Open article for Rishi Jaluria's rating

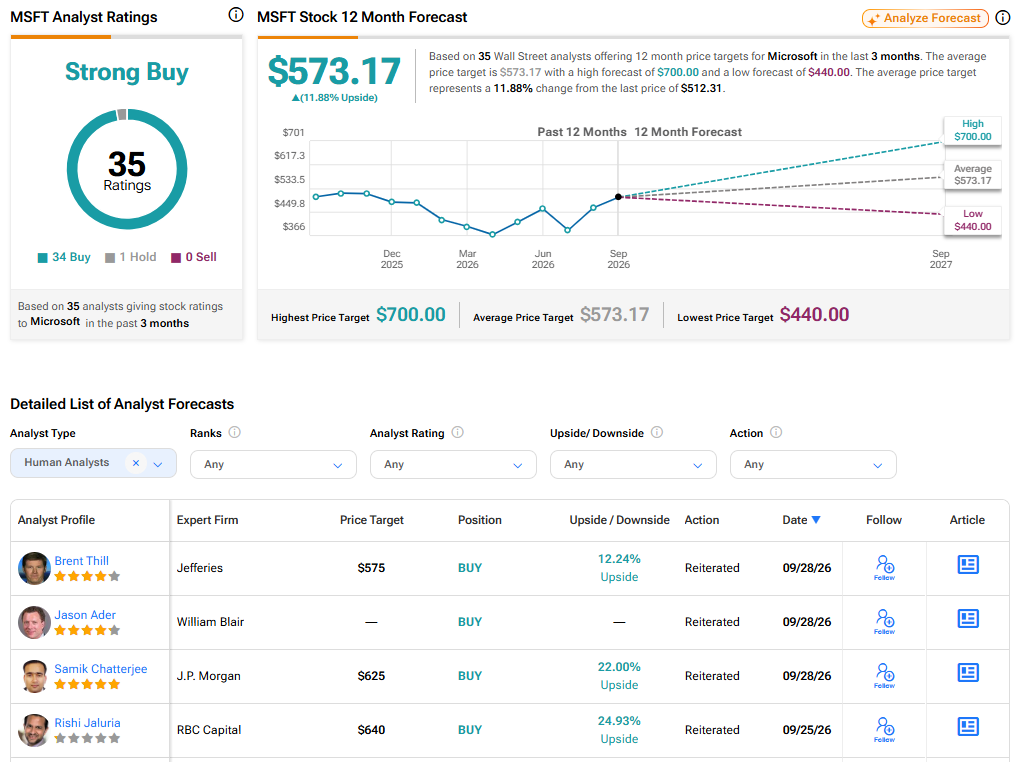(x=968, y=726)
